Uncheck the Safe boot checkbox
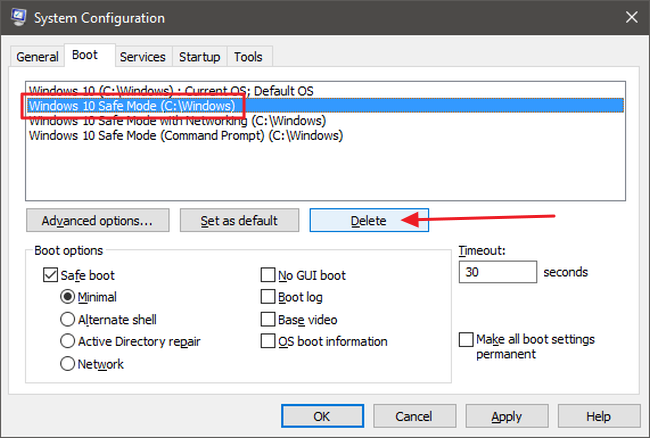 tap(50, 275)
